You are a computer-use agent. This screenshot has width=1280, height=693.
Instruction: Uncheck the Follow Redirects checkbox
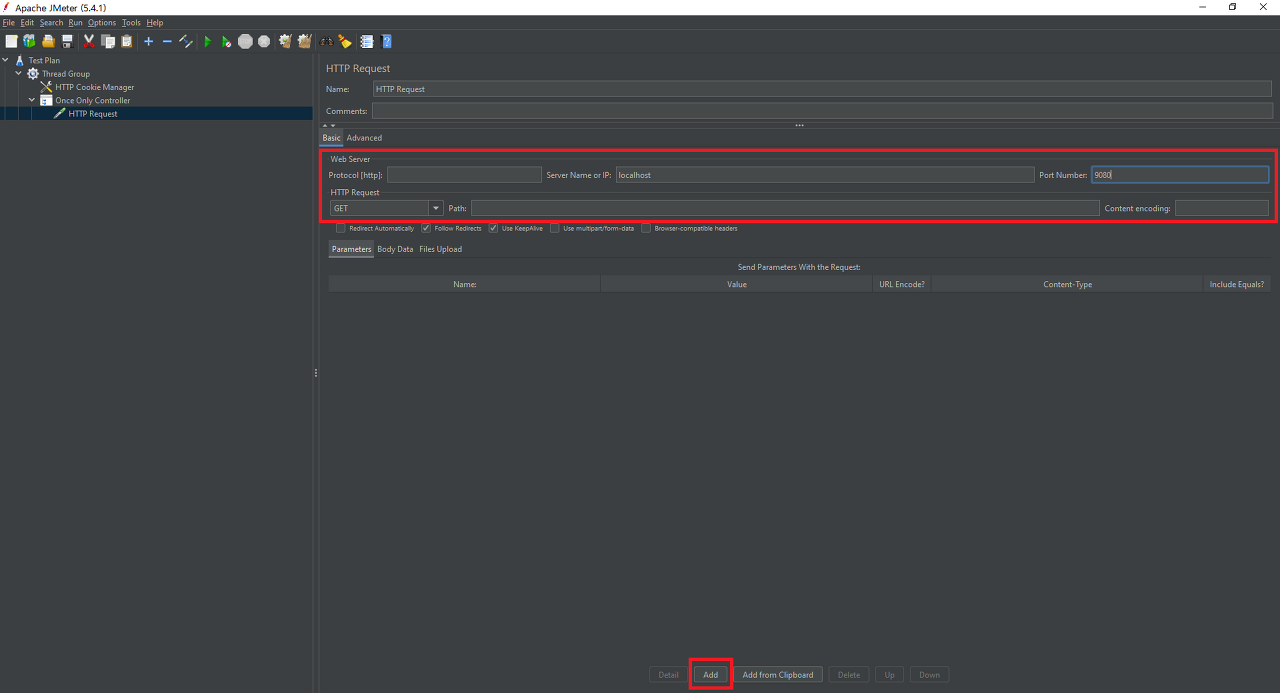(x=426, y=228)
